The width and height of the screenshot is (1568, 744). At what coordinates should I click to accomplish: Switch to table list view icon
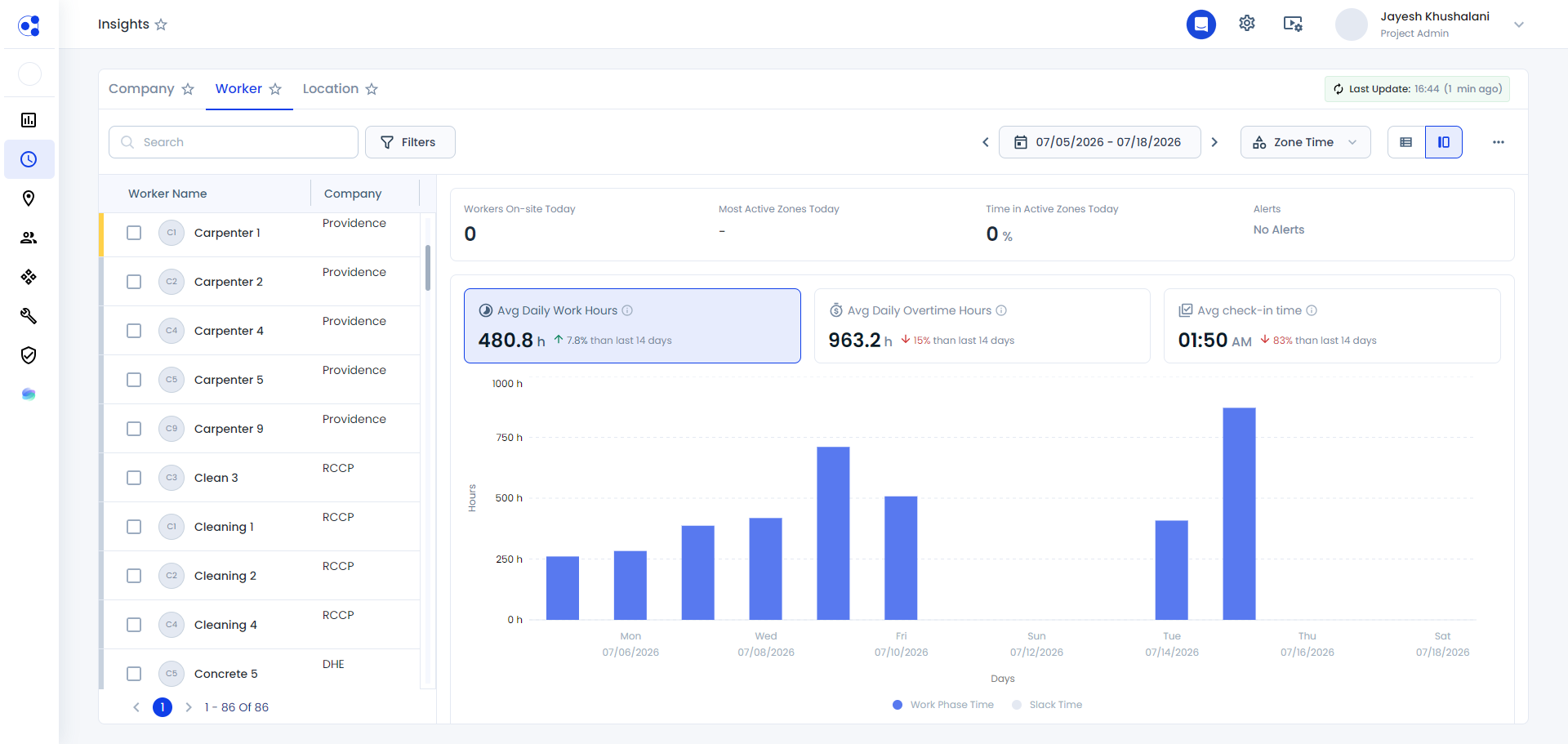(1405, 142)
